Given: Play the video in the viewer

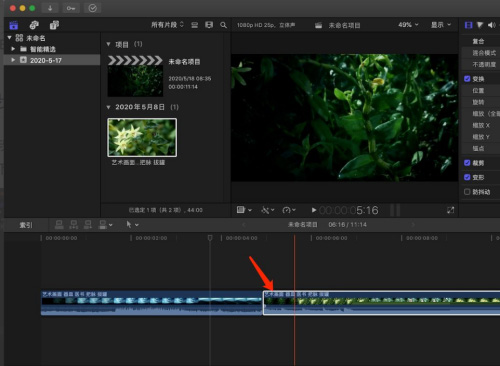Looking at the screenshot, I should [313, 210].
